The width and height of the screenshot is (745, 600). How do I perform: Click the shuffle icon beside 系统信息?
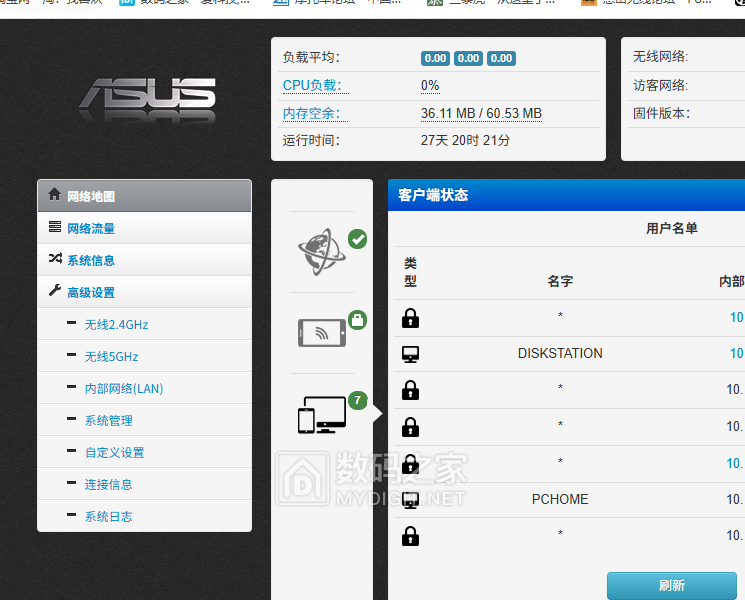click(x=55, y=258)
